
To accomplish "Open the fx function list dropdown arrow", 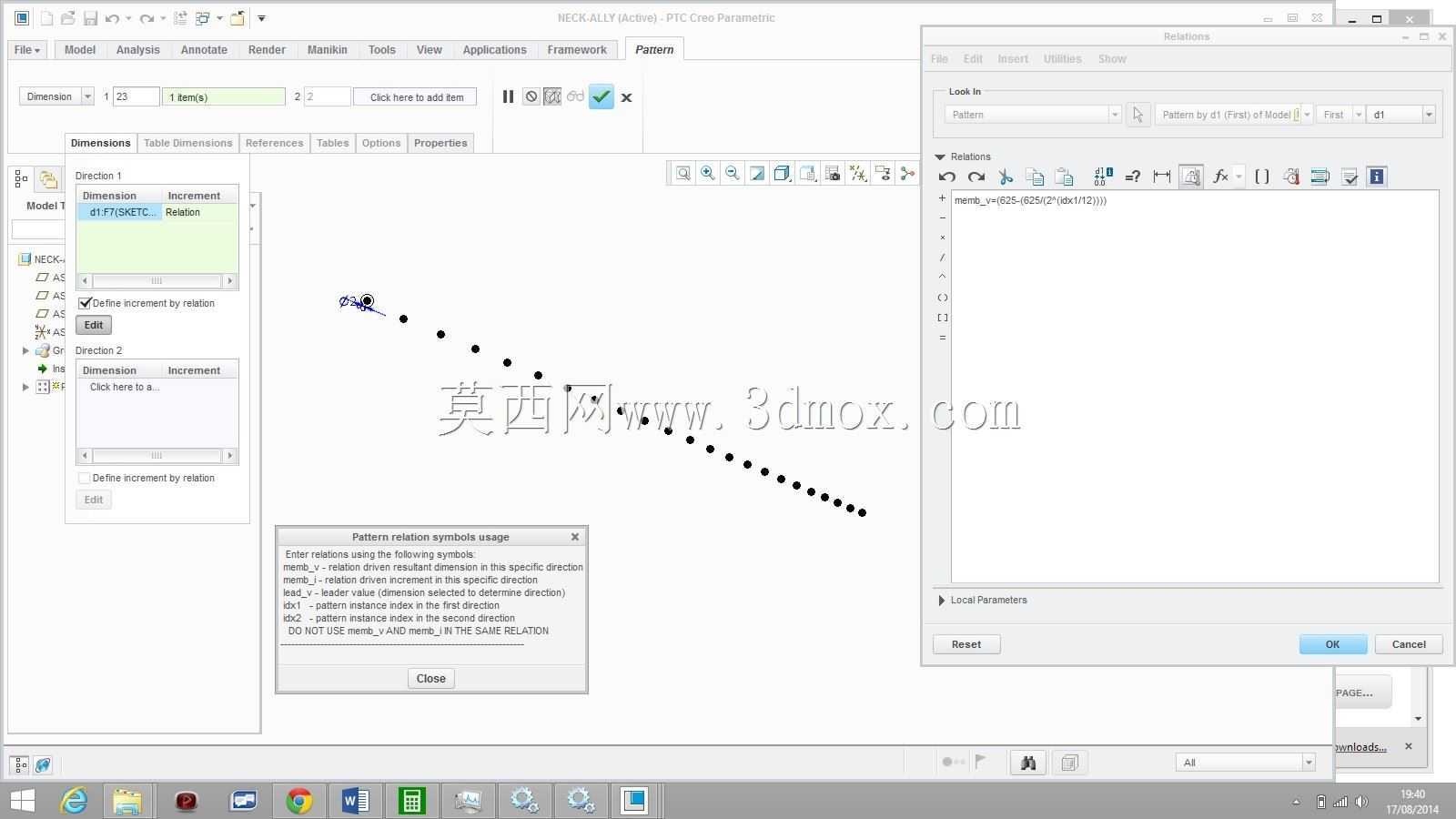I will tap(1239, 177).
